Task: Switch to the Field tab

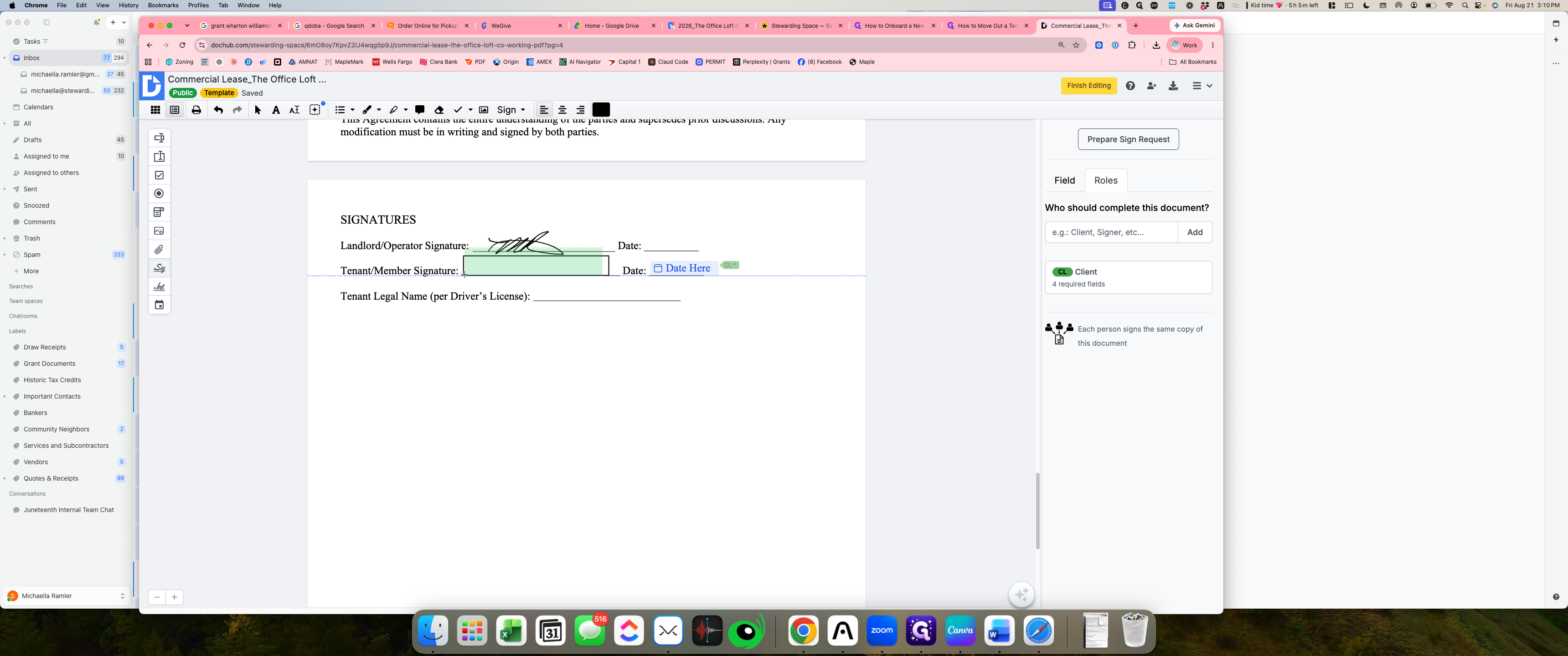Action: pyautogui.click(x=1064, y=180)
